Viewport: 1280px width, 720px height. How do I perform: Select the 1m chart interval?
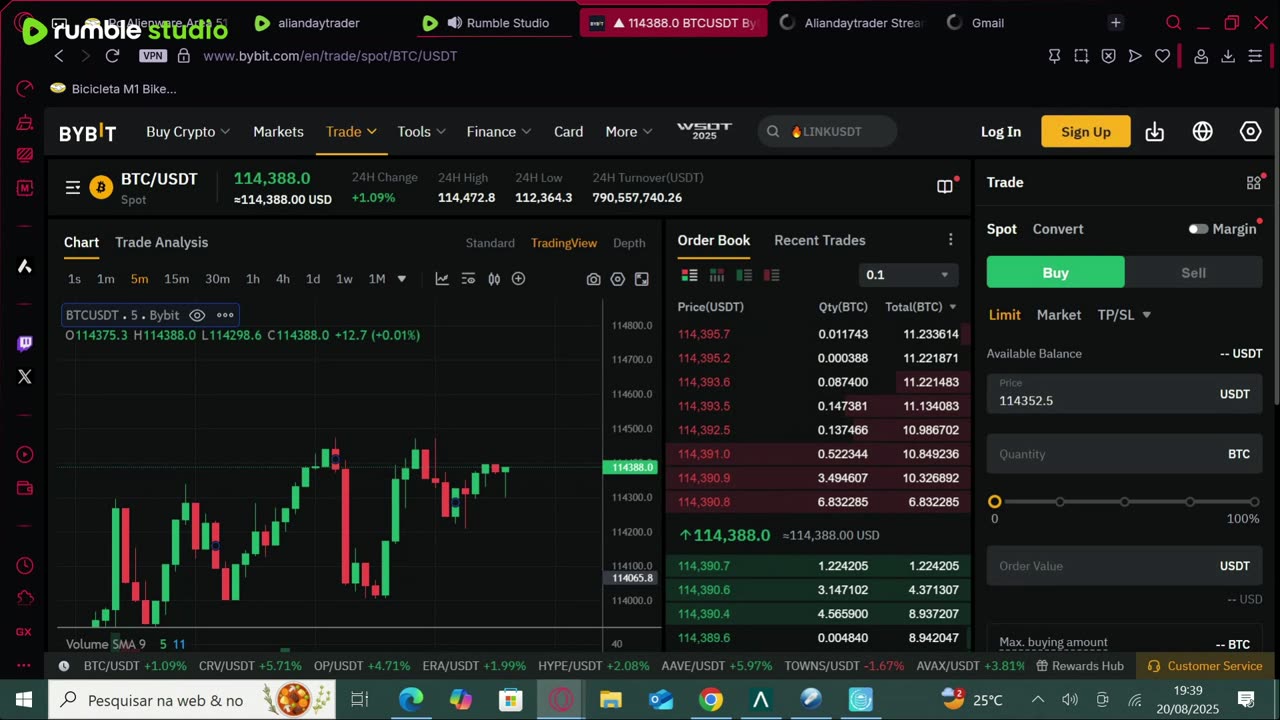coord(105,279)
